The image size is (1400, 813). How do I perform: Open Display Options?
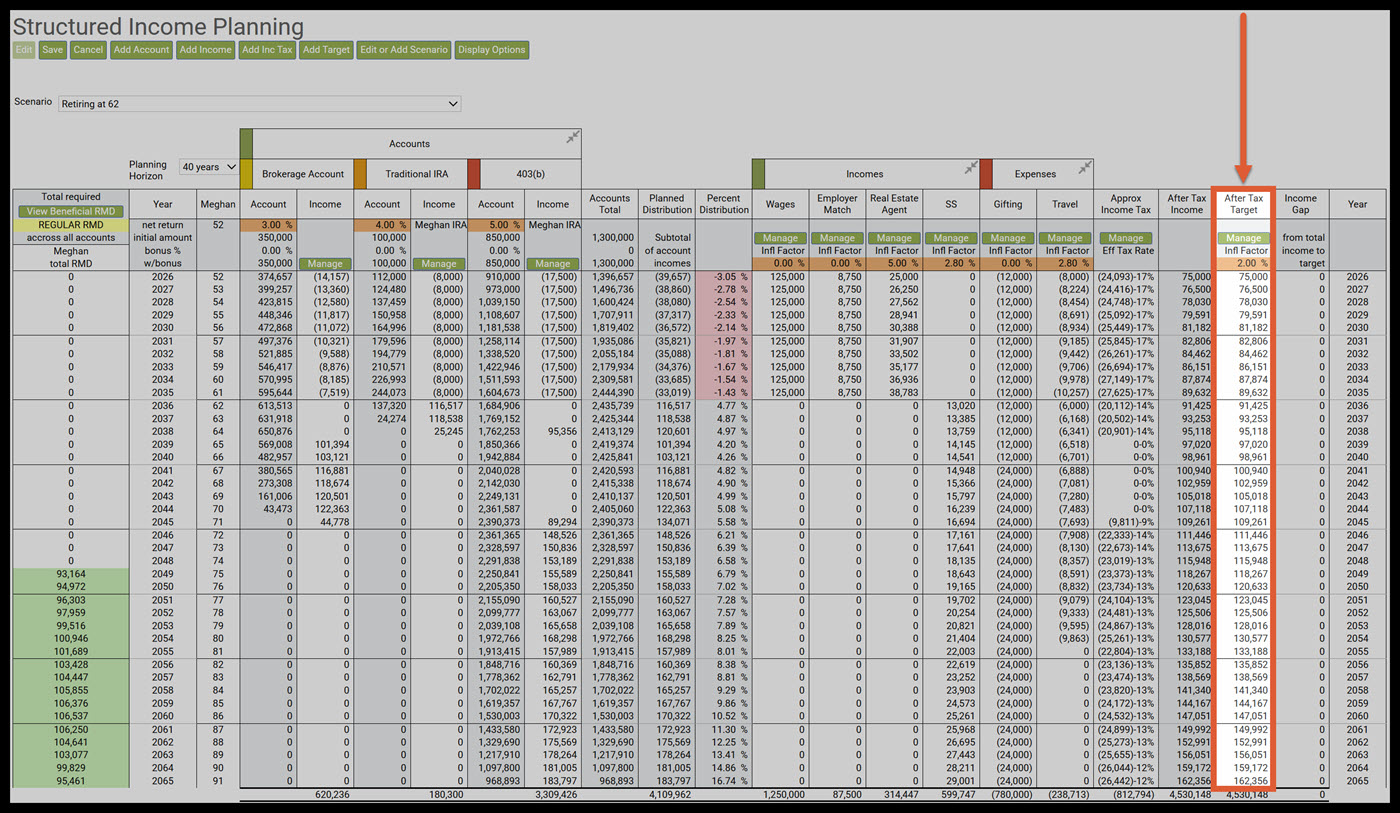[491, 50]
